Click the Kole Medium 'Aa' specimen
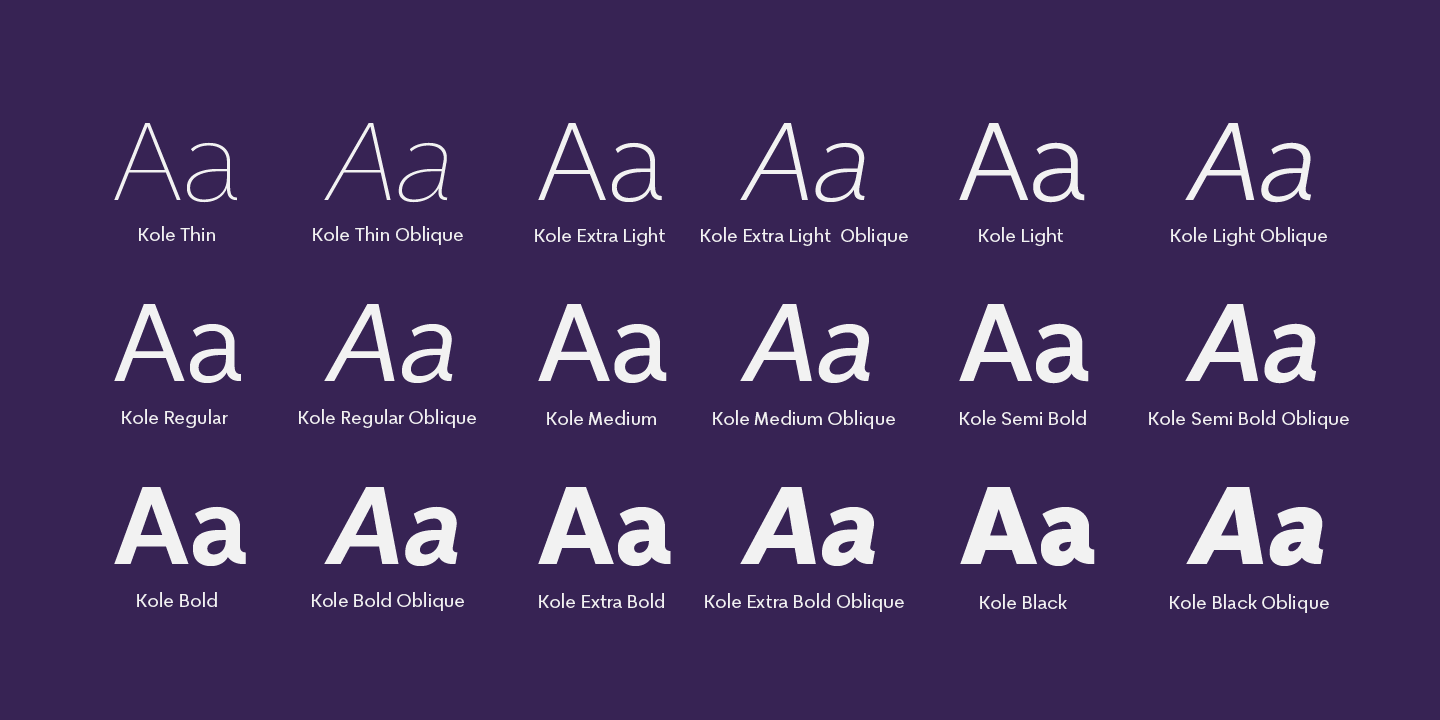 point(601,344)
